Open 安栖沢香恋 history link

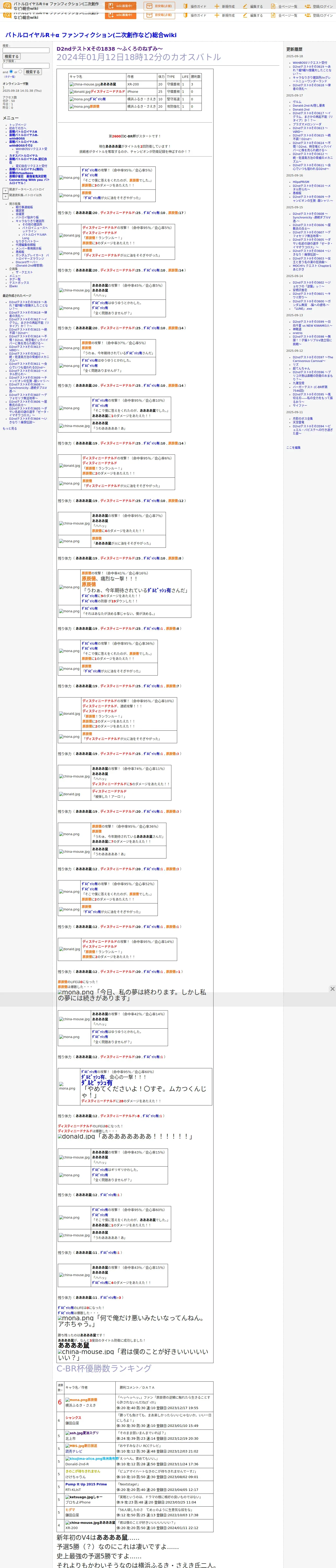[x=300, y=290]
